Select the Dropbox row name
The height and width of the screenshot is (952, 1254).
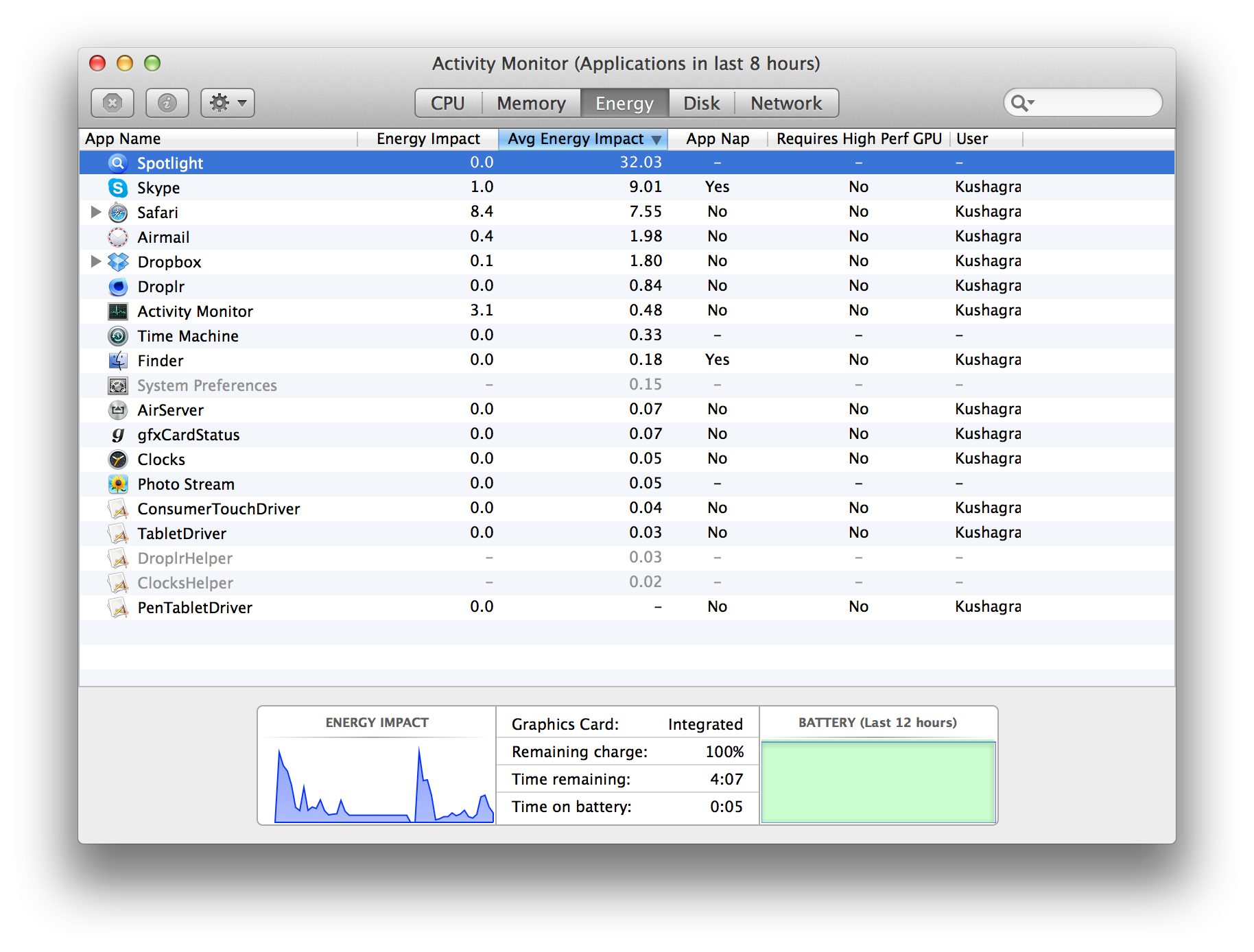(169, 262)
